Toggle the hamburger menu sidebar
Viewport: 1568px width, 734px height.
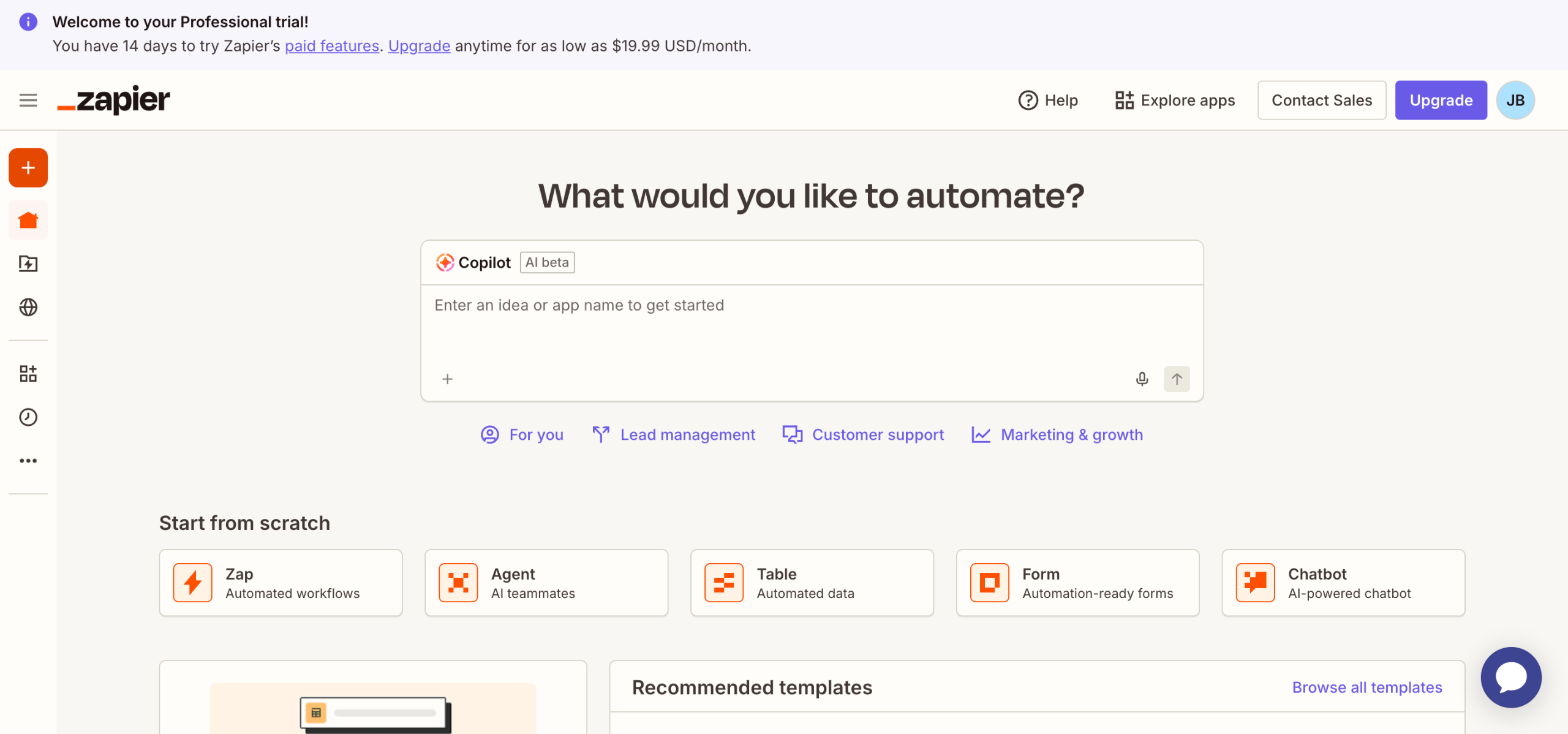coord(28,100)
